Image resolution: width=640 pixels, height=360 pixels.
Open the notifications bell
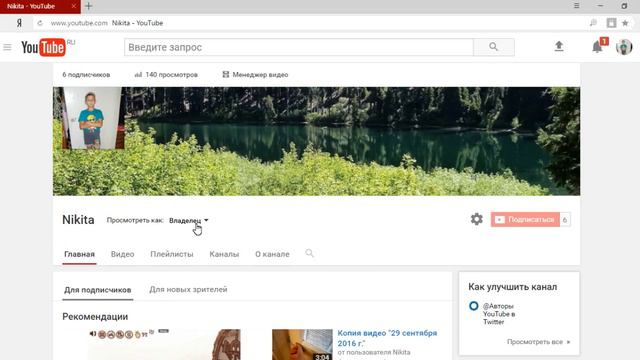[x=597, y=47]
